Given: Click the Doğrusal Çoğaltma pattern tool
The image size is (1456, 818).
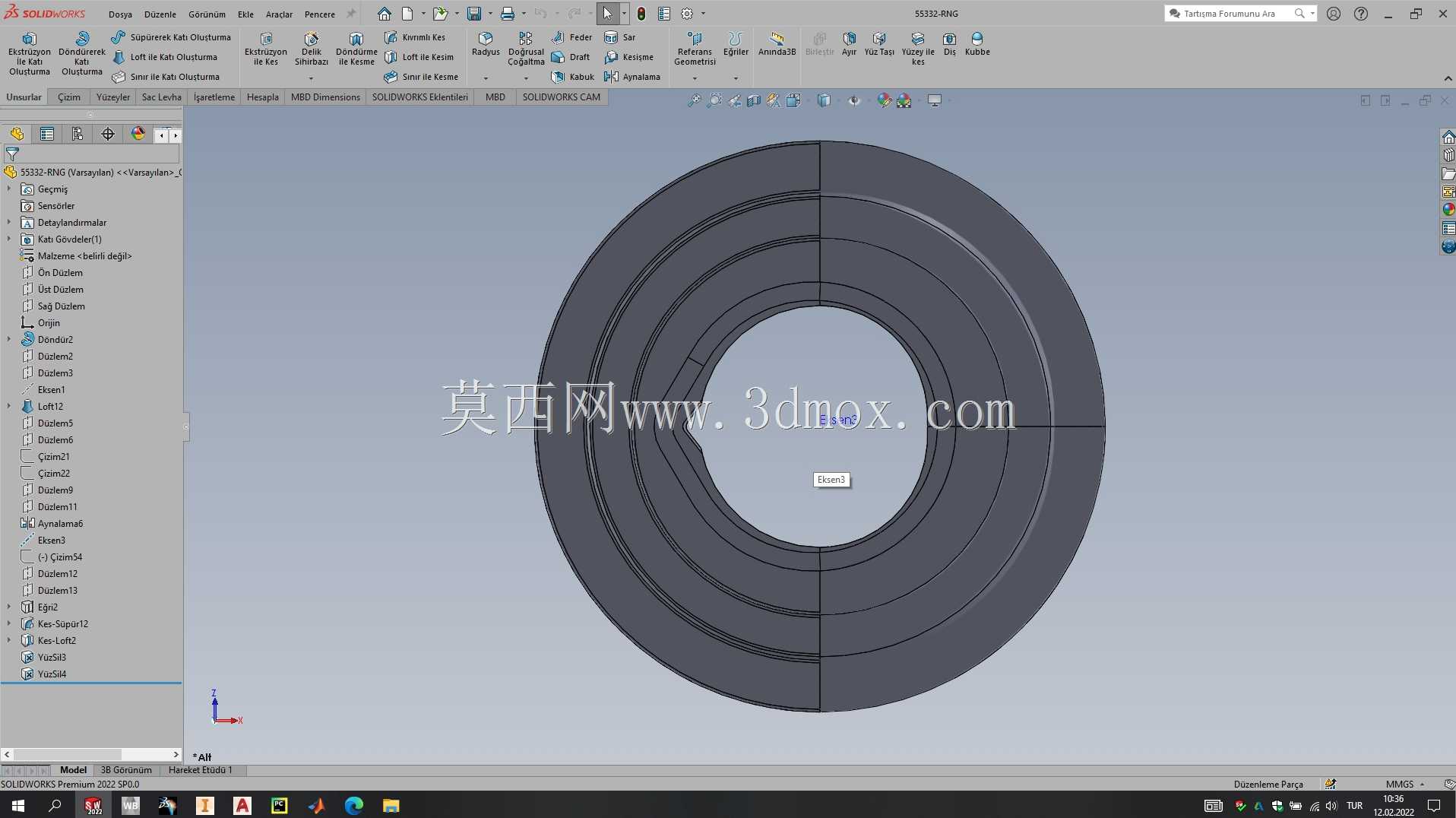Looking at the screenshot, I should point(526,49).
